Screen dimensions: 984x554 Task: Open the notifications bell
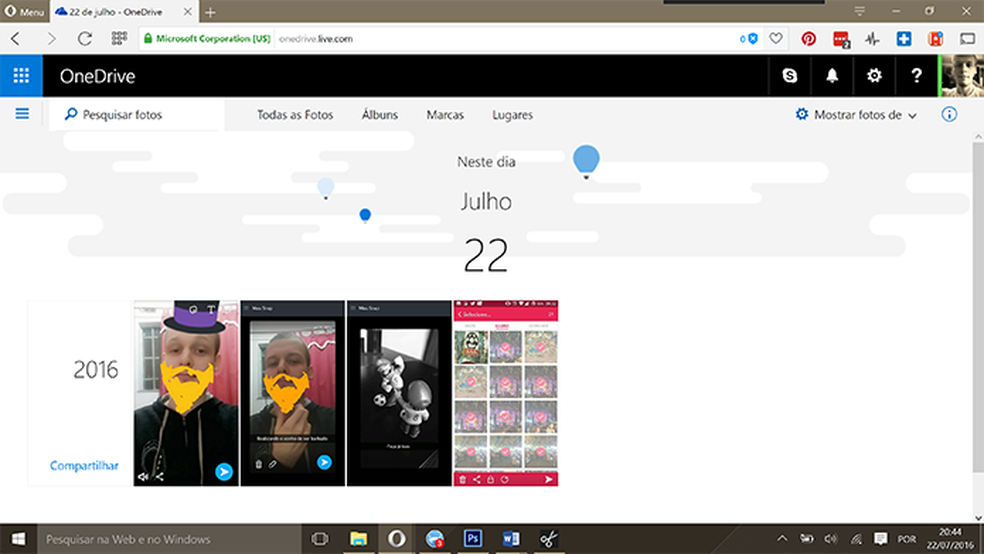(x=832, y=76)
